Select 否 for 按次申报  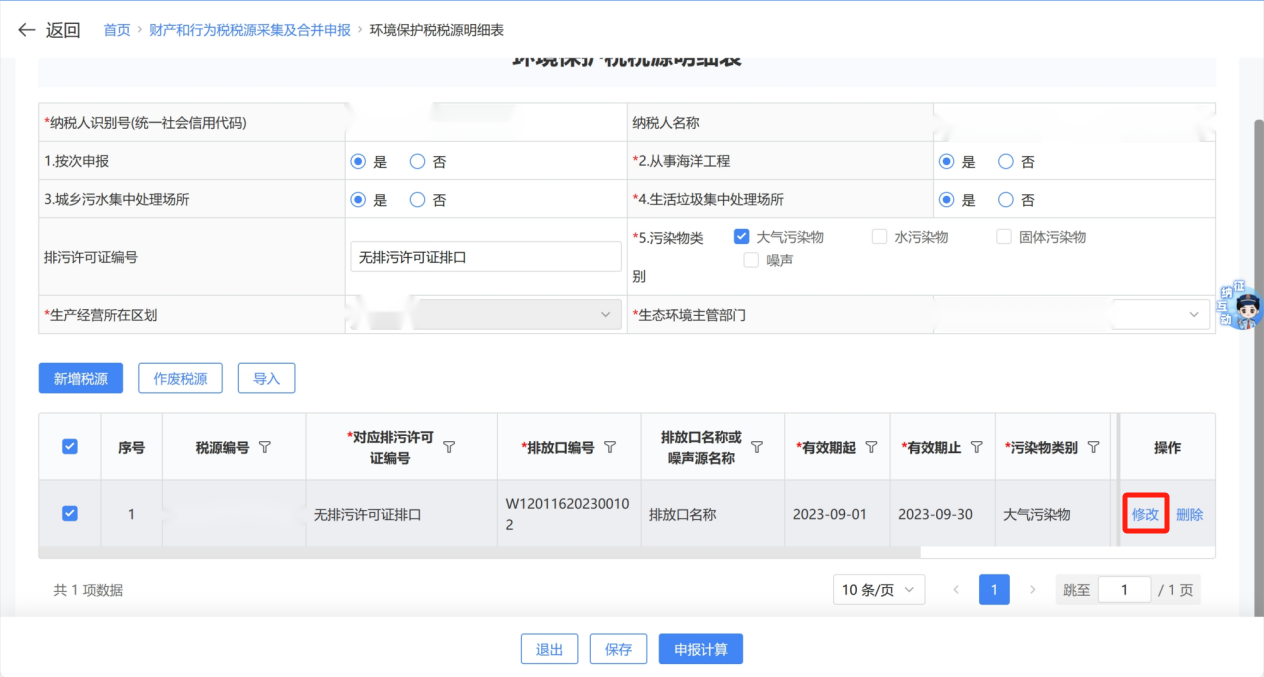418,162
